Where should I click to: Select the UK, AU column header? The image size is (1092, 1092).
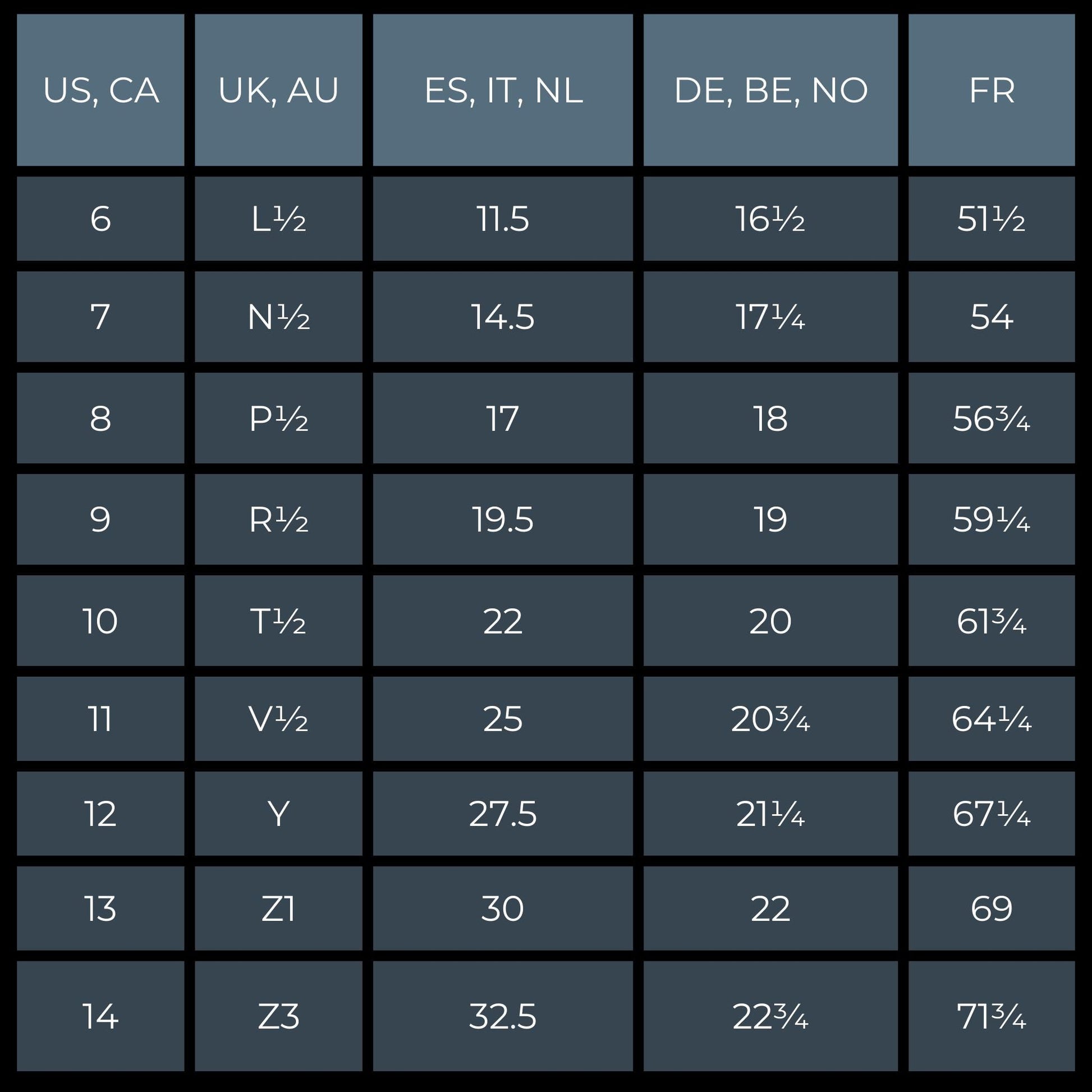(278, 90)
